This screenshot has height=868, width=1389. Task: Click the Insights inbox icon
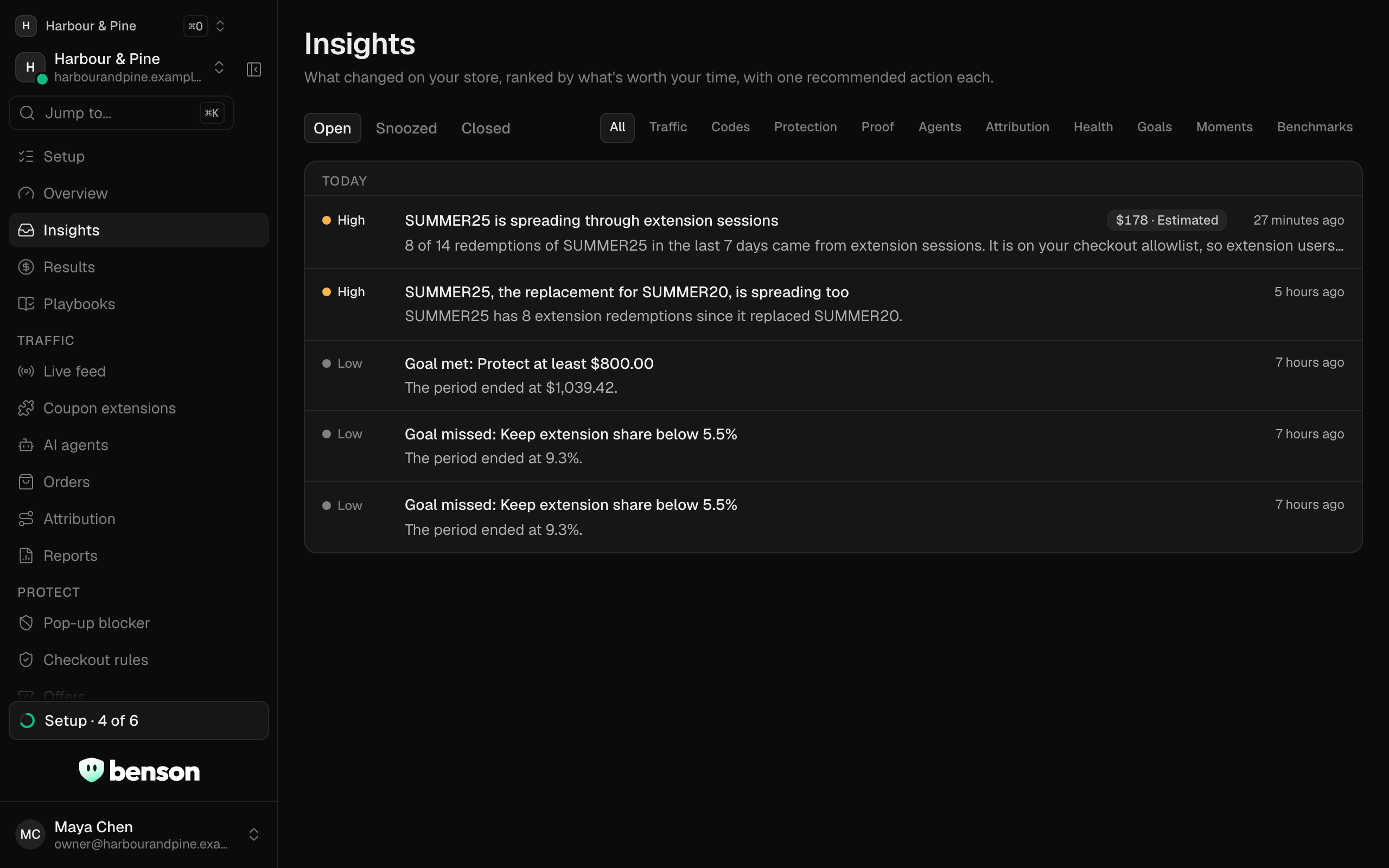(26, 229)
